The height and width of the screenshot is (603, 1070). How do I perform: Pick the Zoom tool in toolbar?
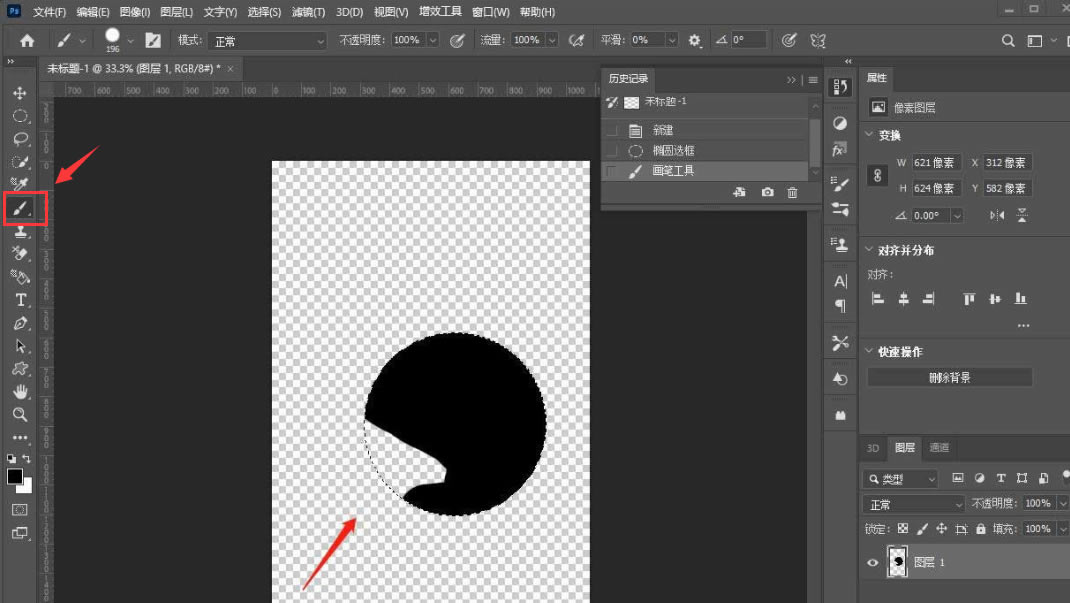point(20,415)
